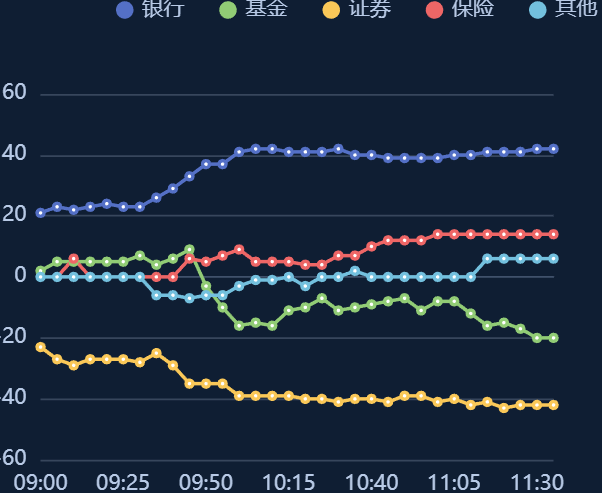This screenshot has height=493, width=602.
Task: Click the last data point on 基金 line
Action: pos(553,338)
